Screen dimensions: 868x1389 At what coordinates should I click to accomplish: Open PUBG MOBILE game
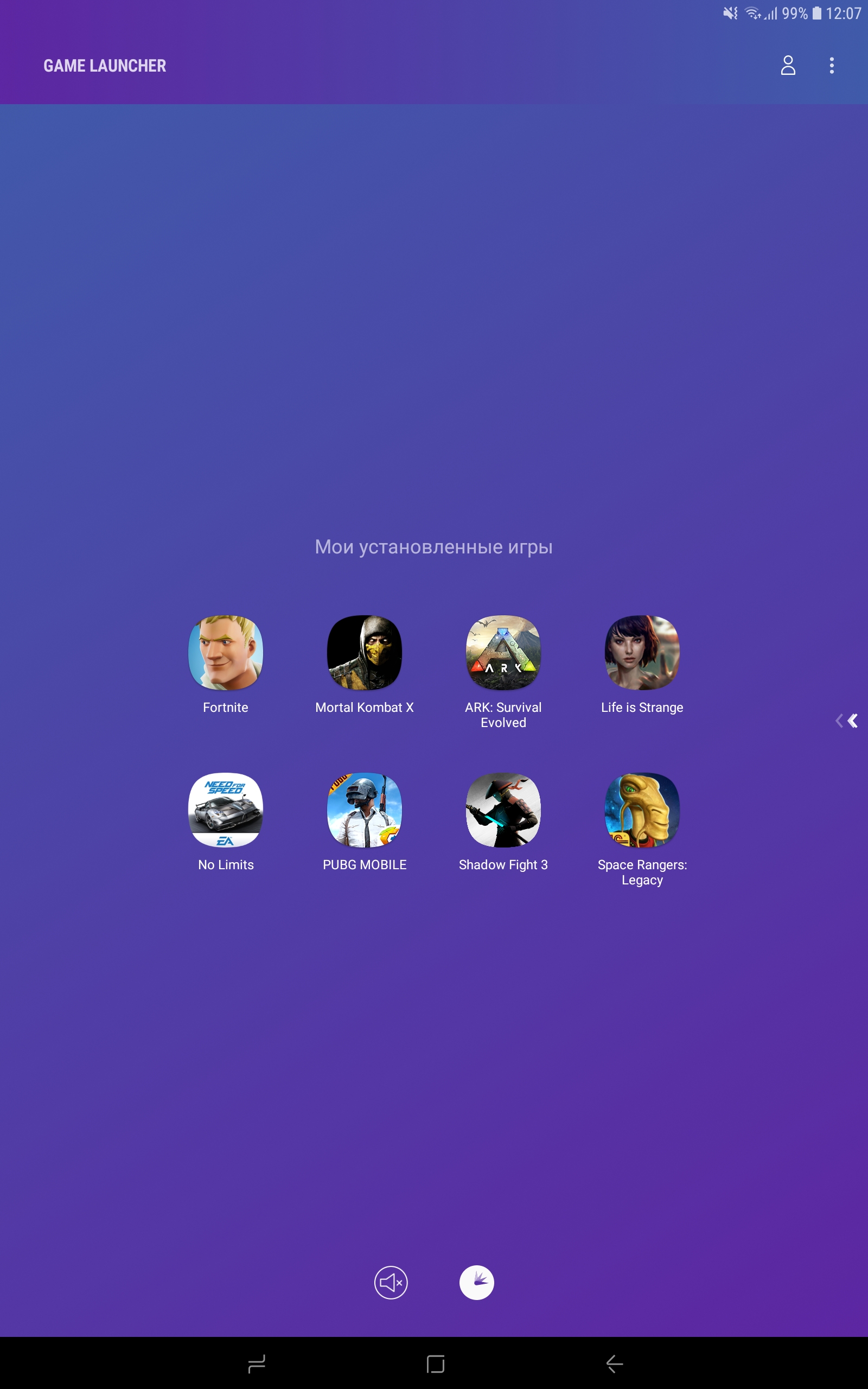pos(365,810)
